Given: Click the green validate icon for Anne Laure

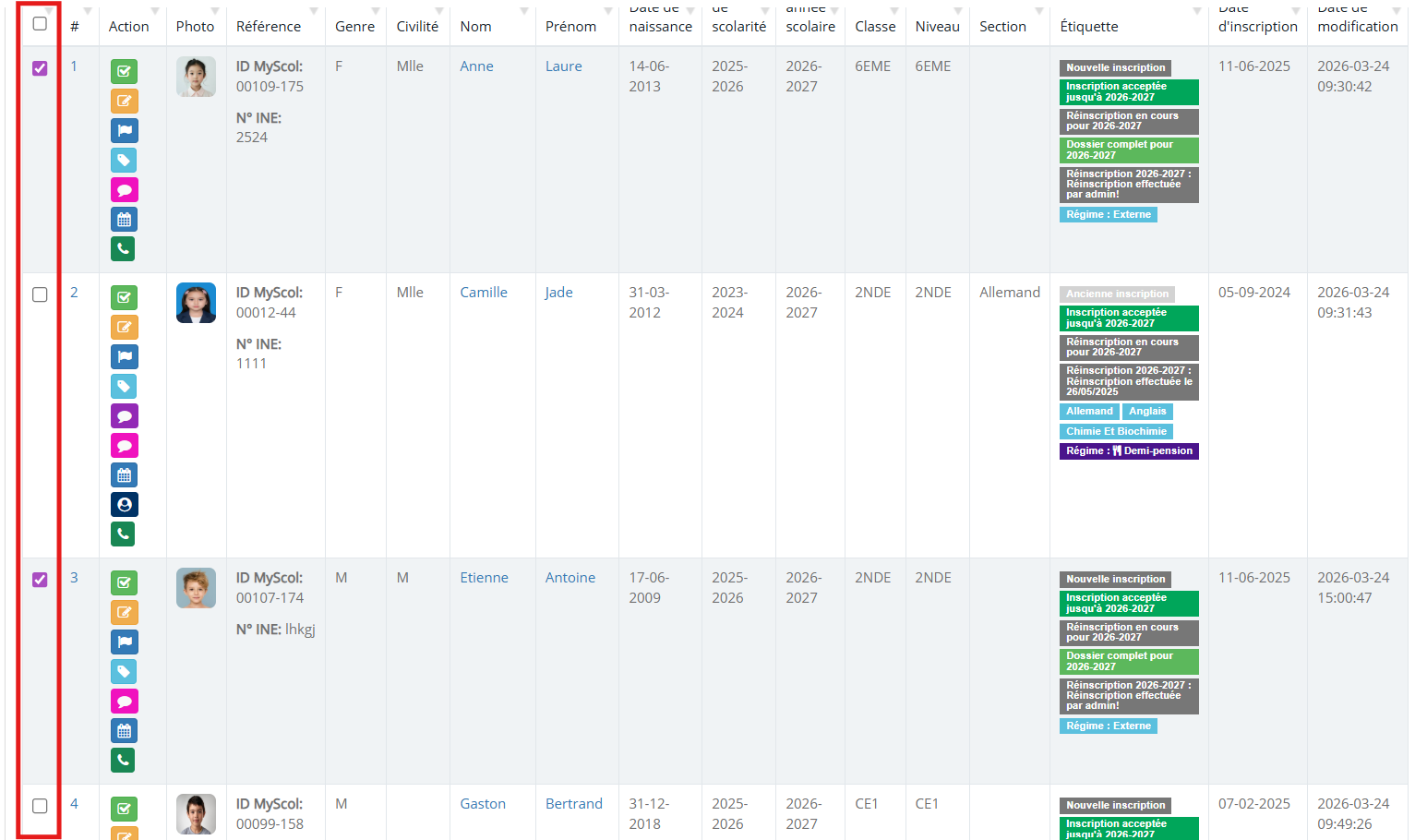Looking at the screenshot, I should (x=124, y=72).
